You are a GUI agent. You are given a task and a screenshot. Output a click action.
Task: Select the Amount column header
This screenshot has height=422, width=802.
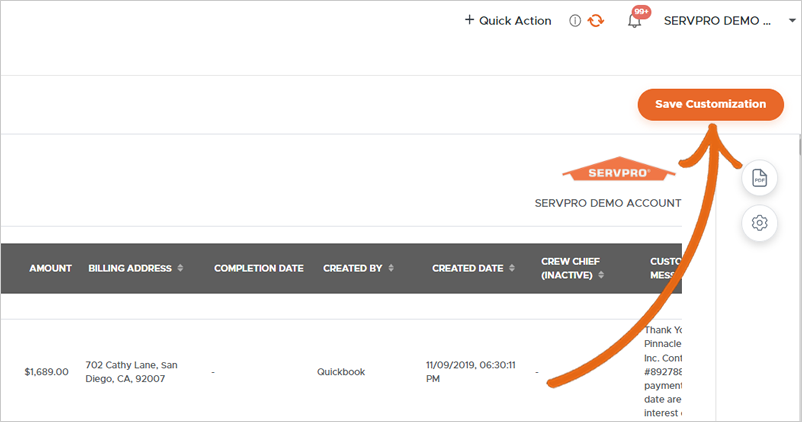(50, 268)
